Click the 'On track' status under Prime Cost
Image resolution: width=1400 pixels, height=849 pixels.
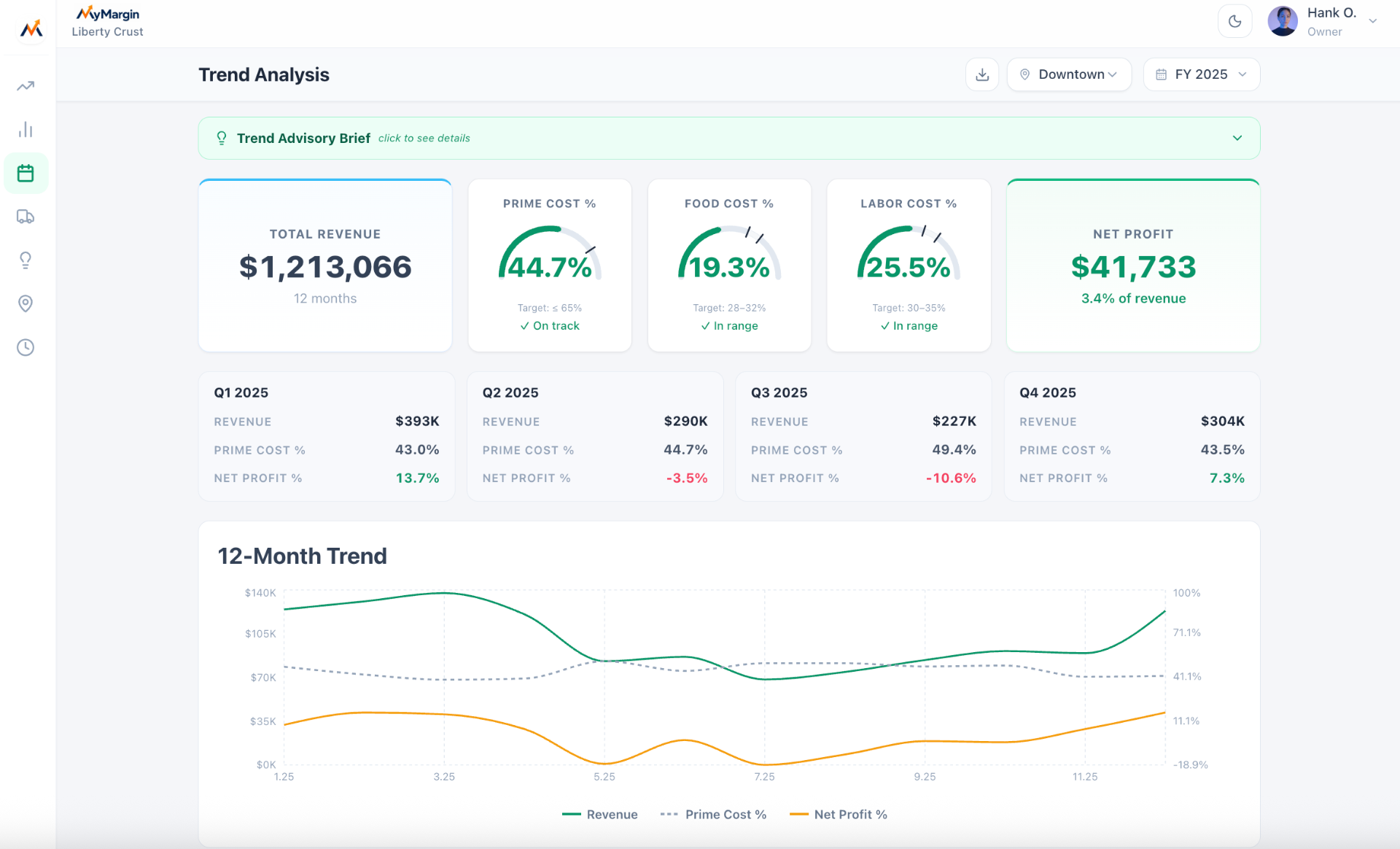pos(550,326)
